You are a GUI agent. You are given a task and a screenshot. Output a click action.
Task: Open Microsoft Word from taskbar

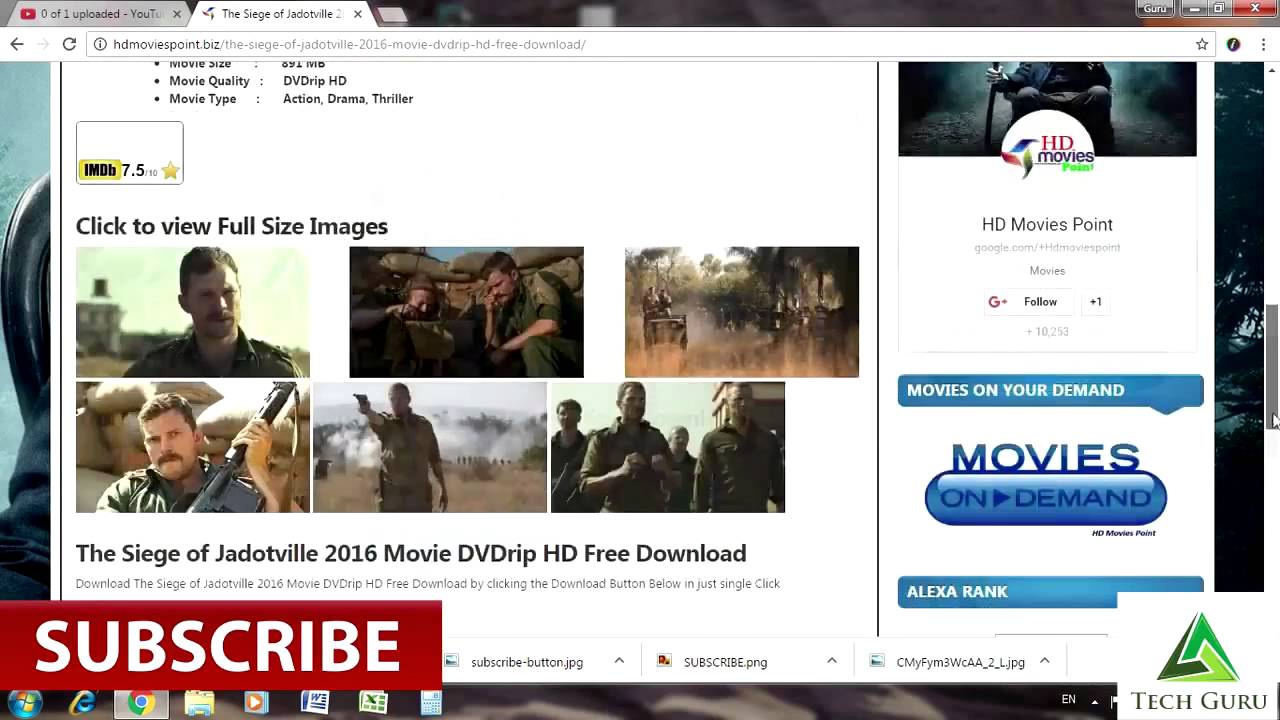(314, 703)
